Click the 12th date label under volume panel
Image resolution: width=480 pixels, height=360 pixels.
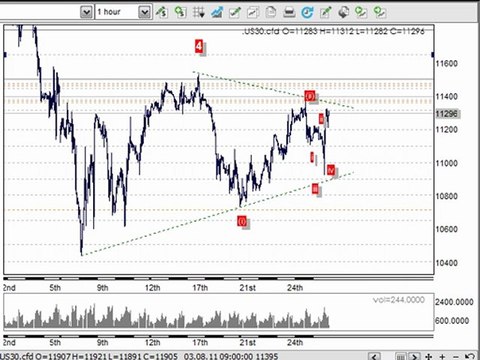(x=152, y=342)
